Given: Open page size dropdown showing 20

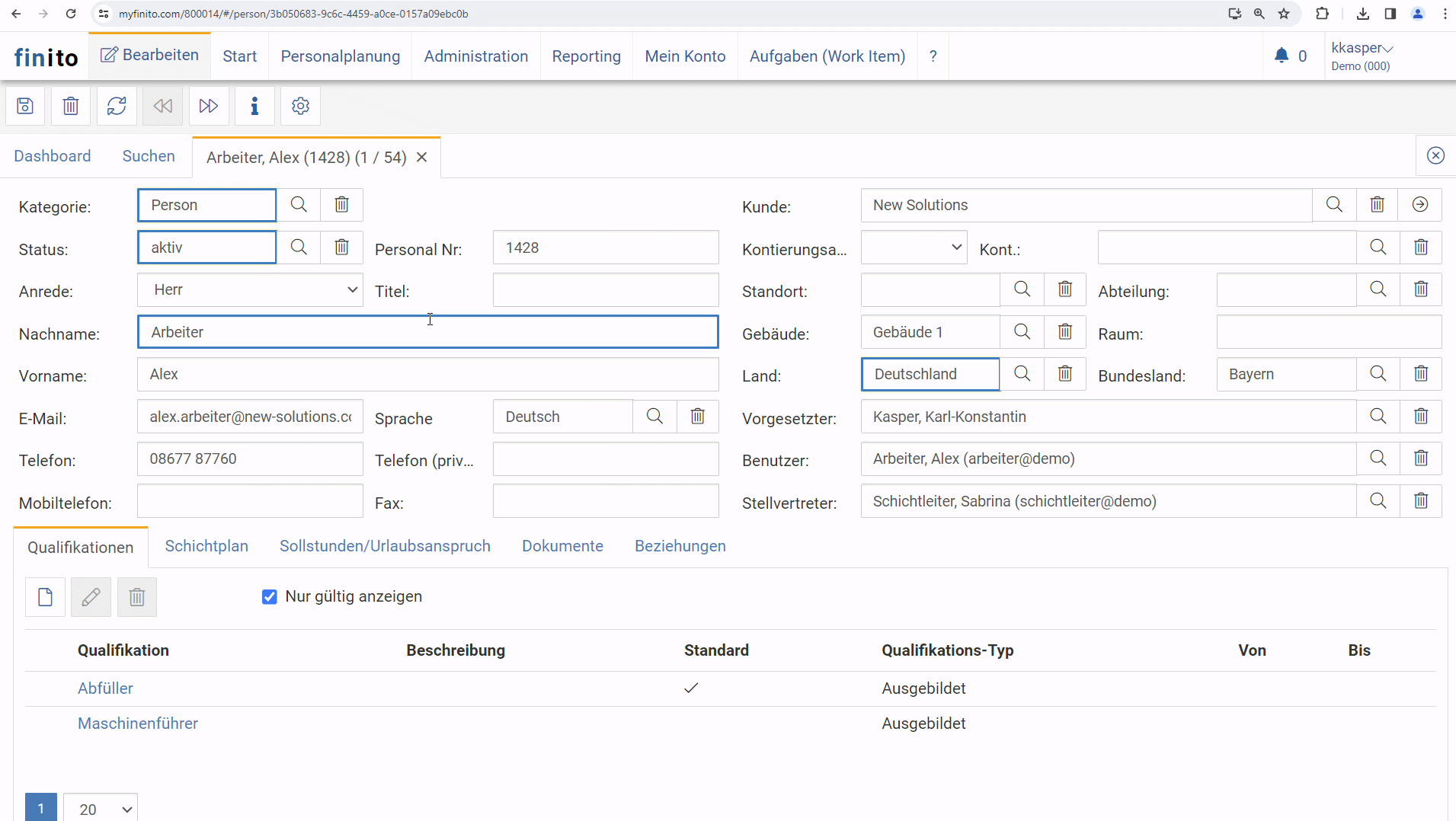Looking at the screenshot, I should (101, 809).
